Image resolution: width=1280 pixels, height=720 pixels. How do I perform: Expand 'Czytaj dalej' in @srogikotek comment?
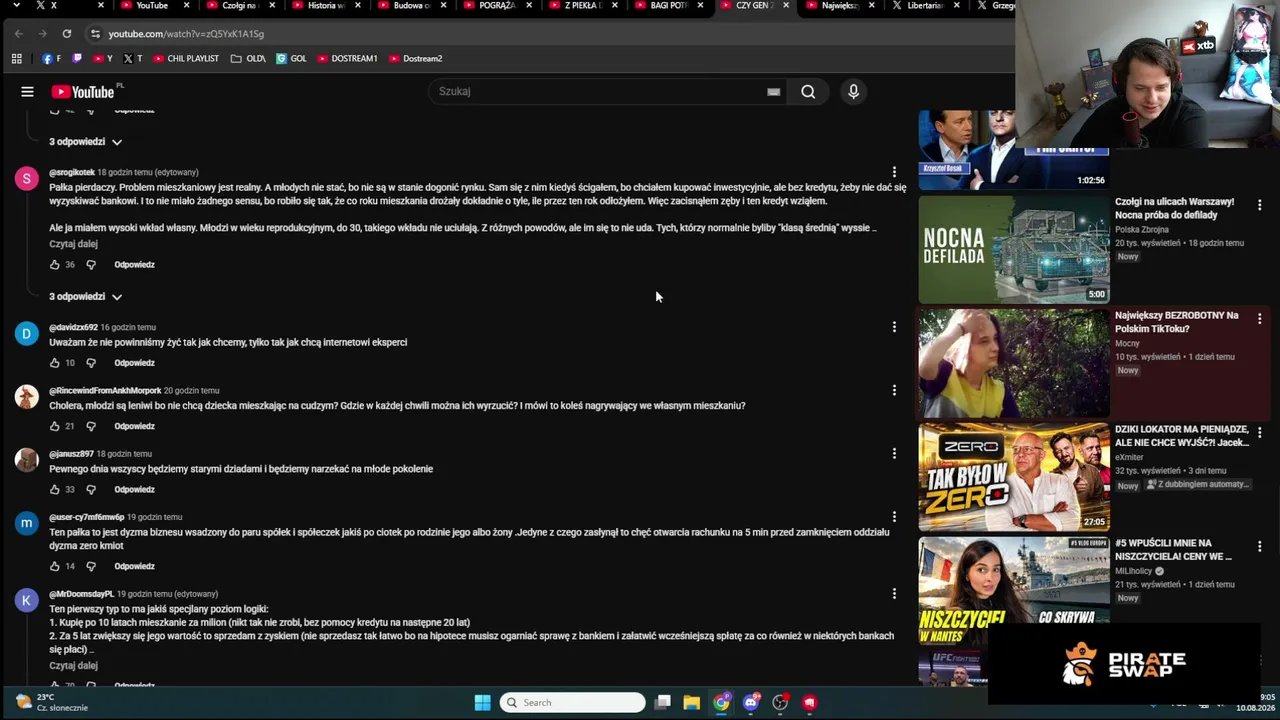point(73,244)
